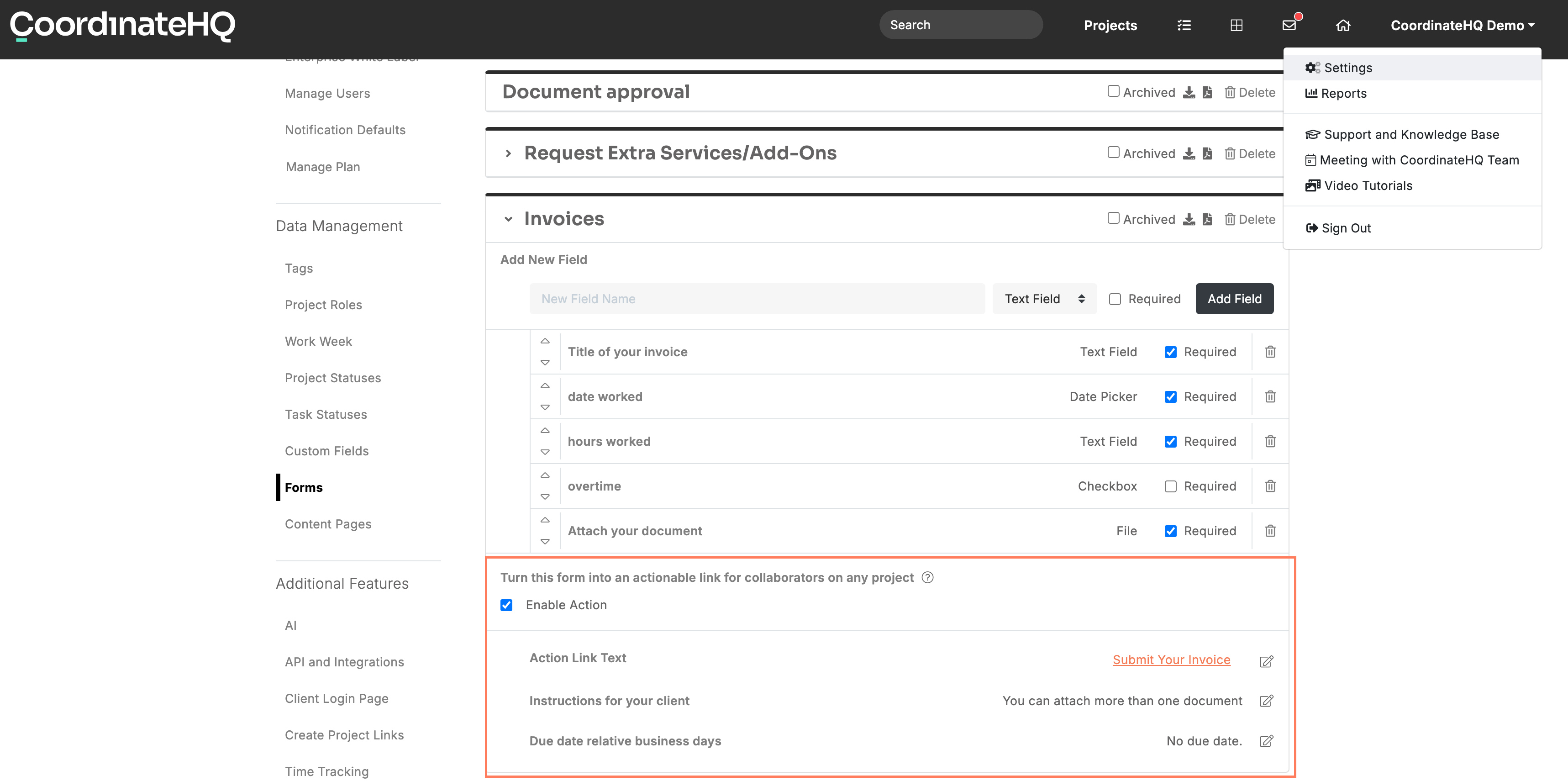1568x781 pixels.
Task: Move 'date worked' field up
Action: [x=545, y=386]
